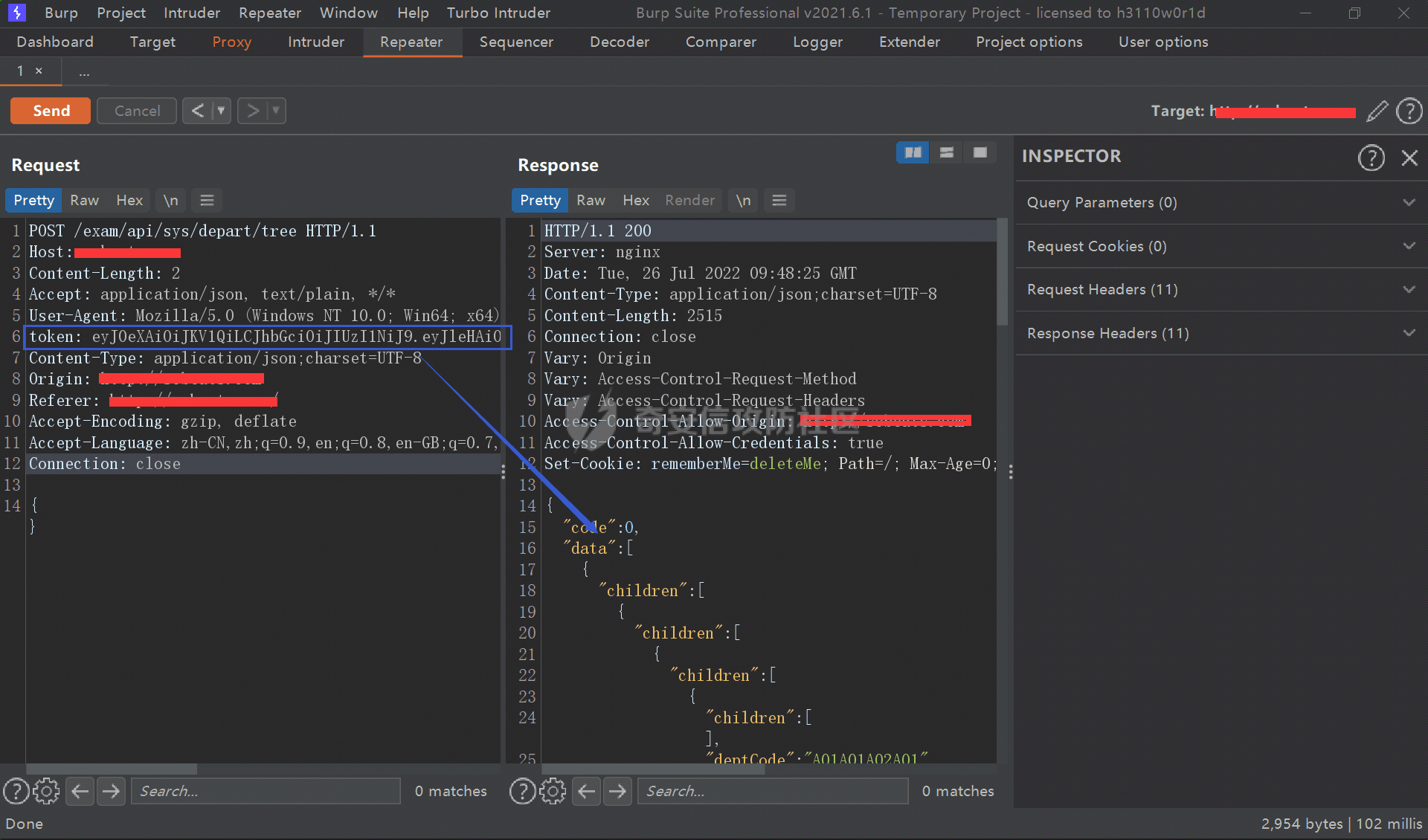Expand Request Cookies (0) section

pos(1220,246)
